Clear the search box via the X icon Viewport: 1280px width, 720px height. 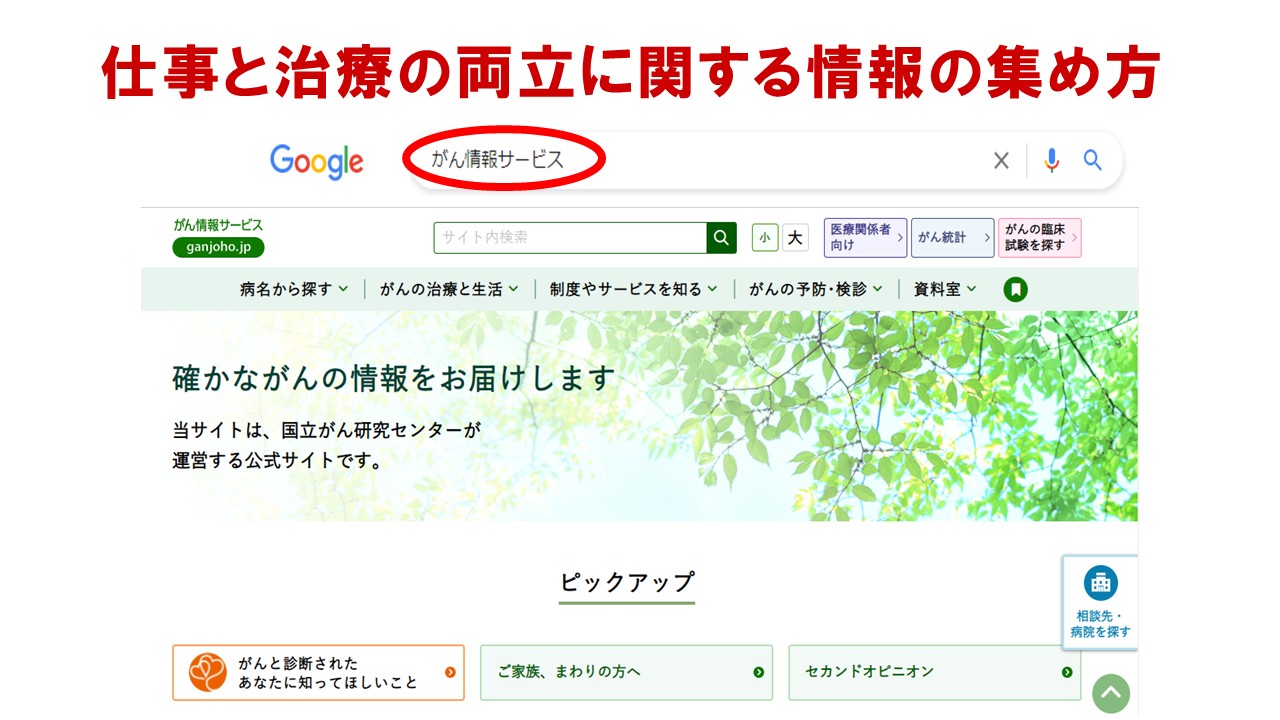pos(1001,160)
